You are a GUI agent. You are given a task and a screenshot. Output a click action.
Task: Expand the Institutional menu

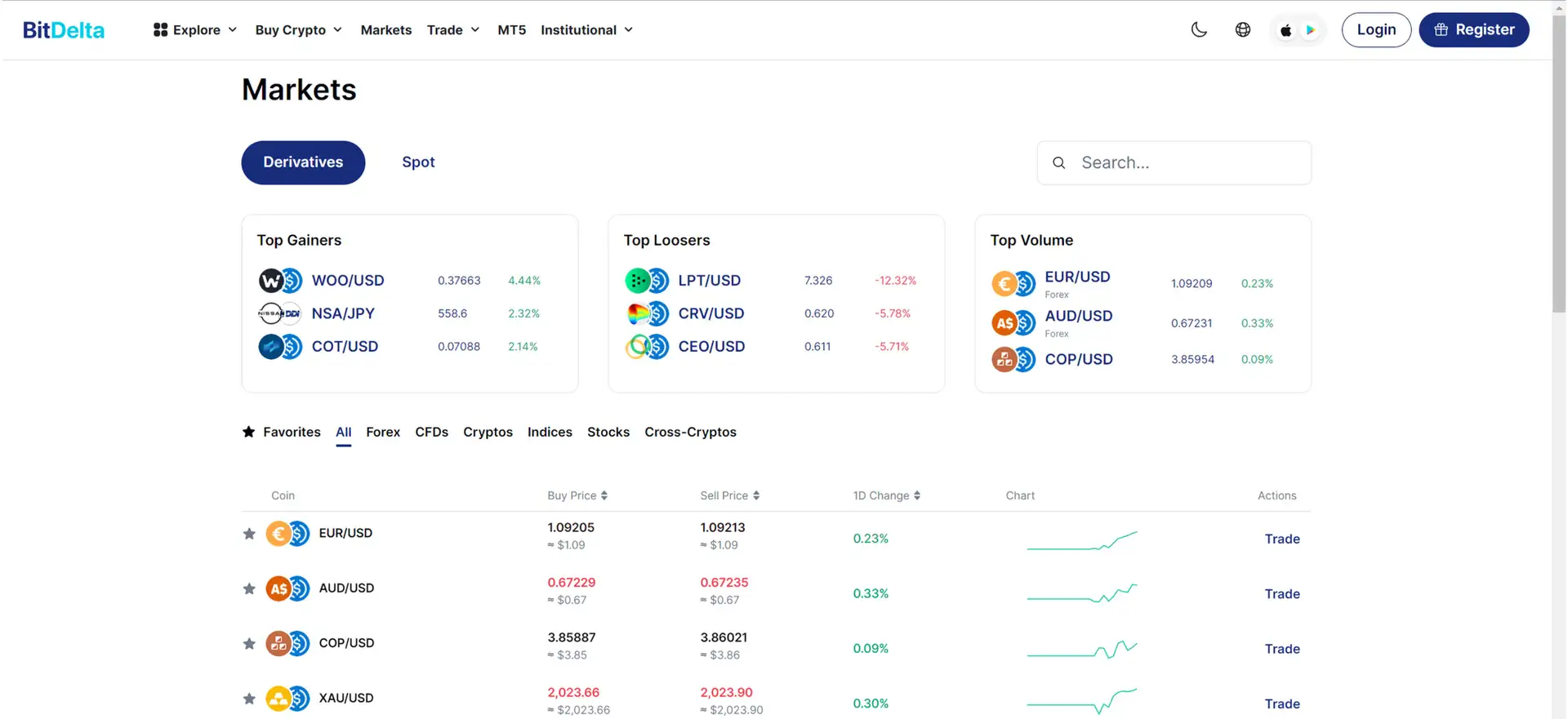point(586,30)
